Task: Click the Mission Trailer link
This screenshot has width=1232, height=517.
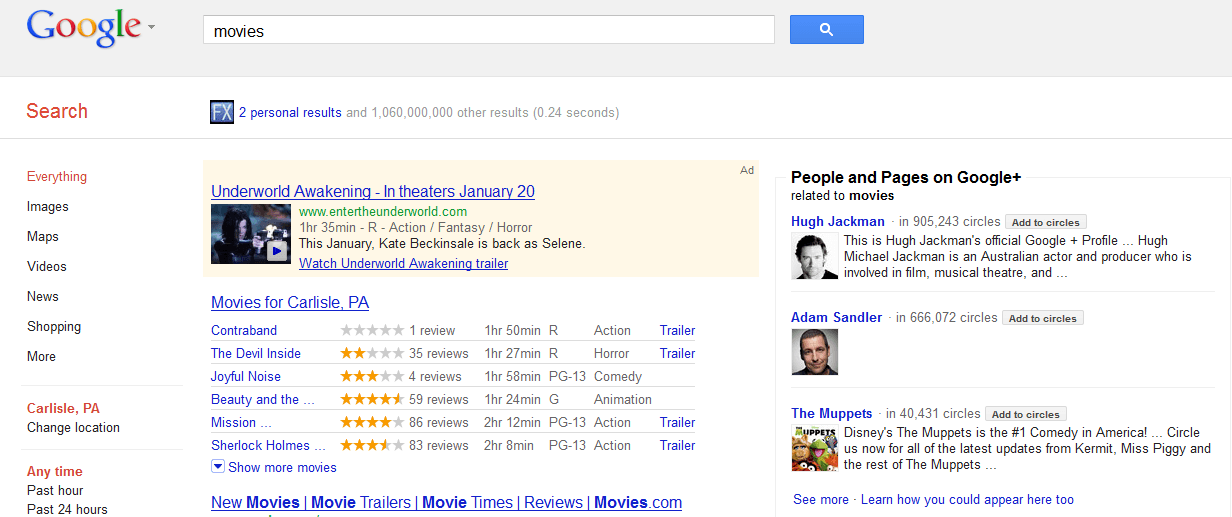Action: click(x=677, y=423)
